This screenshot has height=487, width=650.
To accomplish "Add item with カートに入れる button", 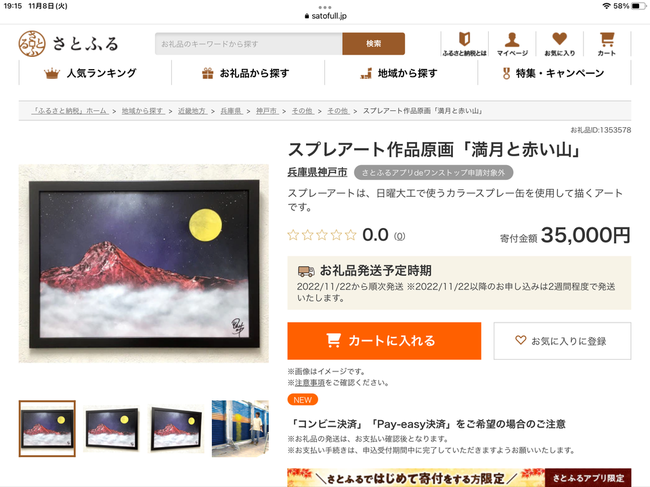I will coord(384,341).
